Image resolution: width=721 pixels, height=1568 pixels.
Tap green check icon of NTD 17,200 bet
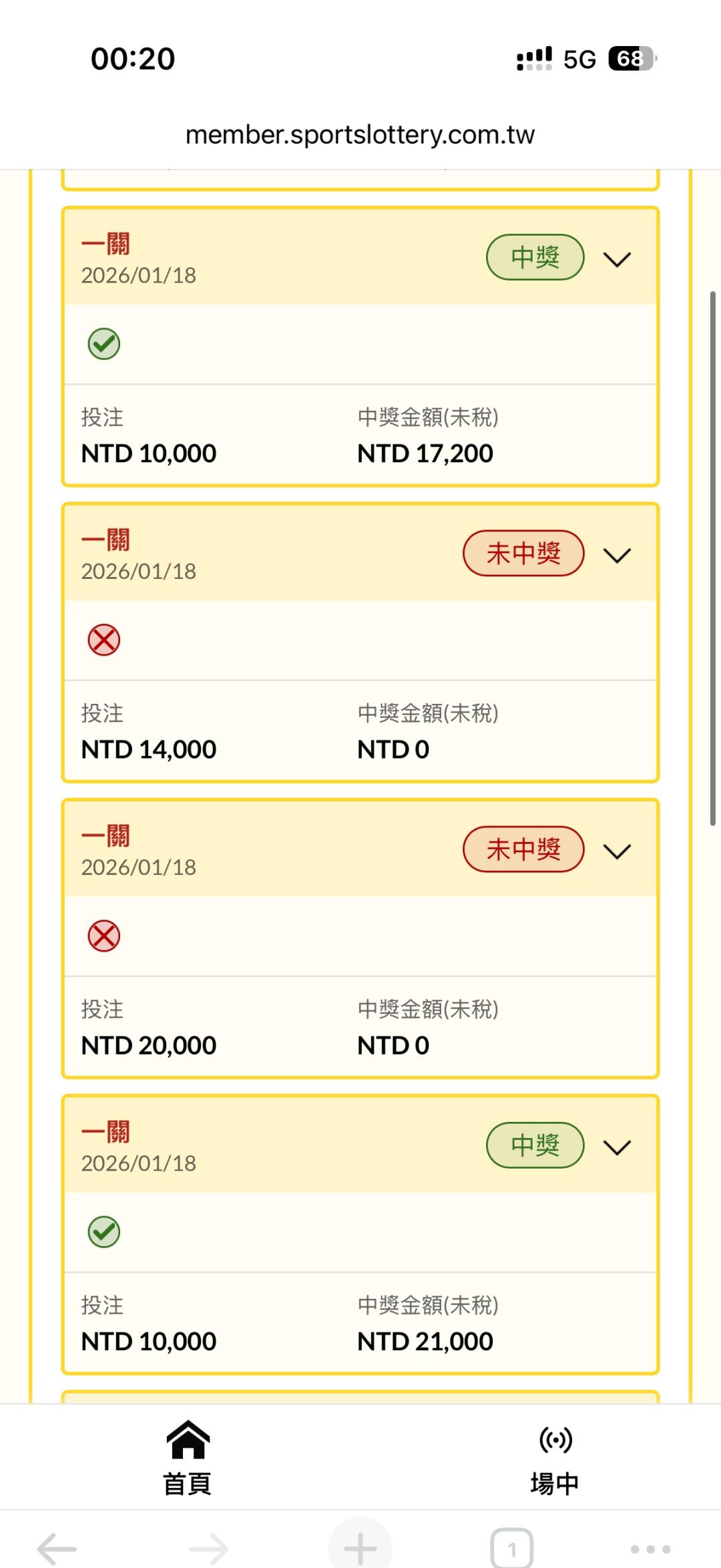104,344
